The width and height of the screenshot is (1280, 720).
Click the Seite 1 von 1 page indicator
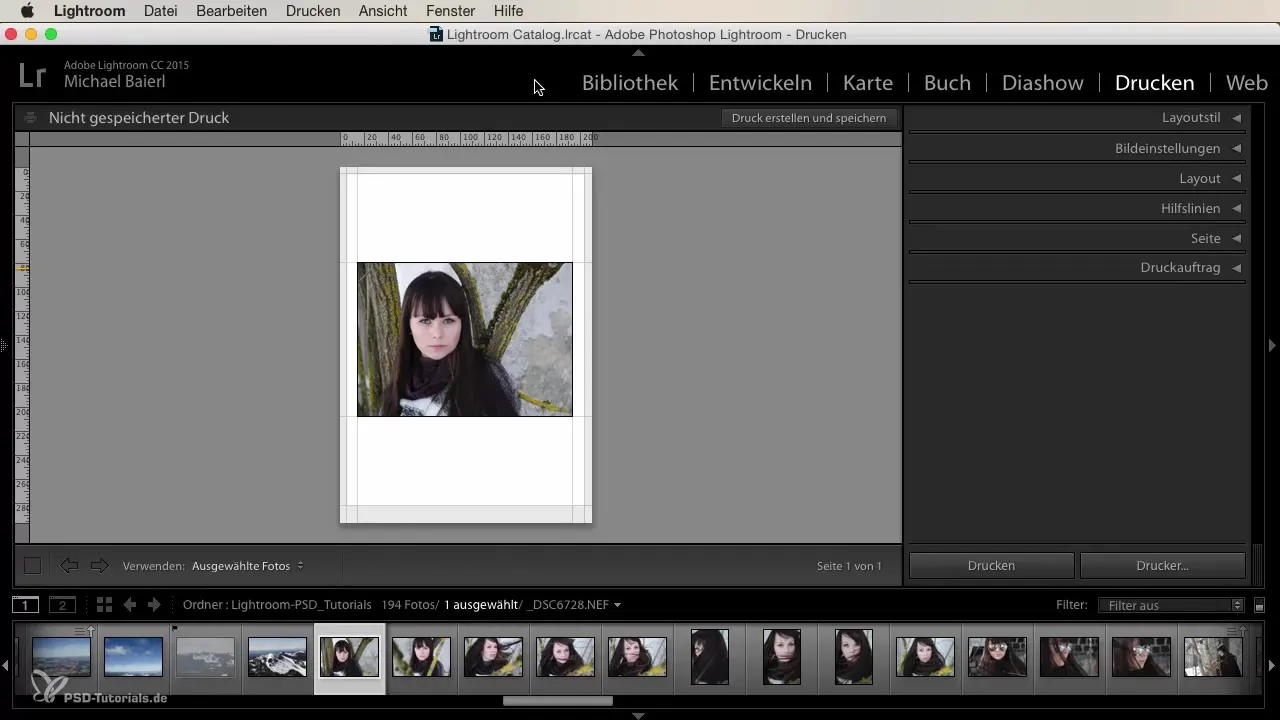(x=849, y=566)
